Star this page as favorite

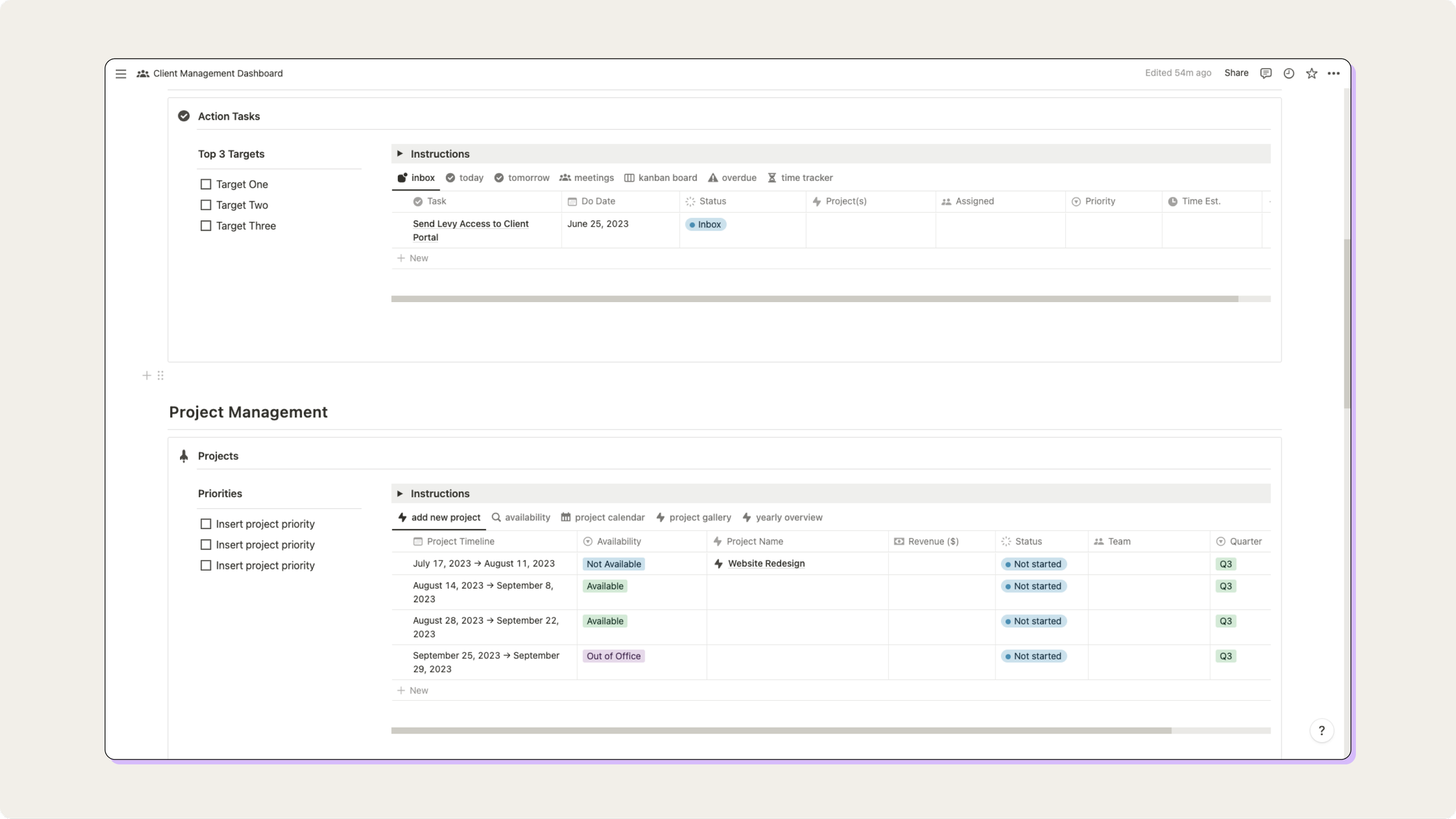(1312, 73)
